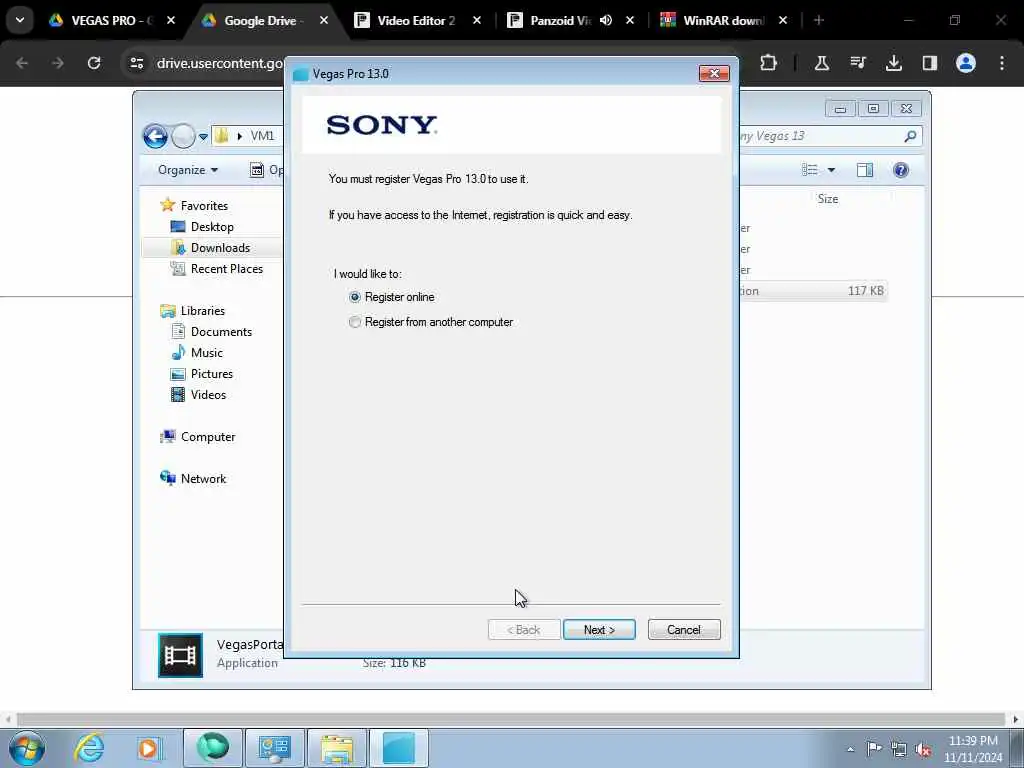1024x768 pixels.
Task: Open Chrome Labs flask icon
Action: (x=822, y=63)
